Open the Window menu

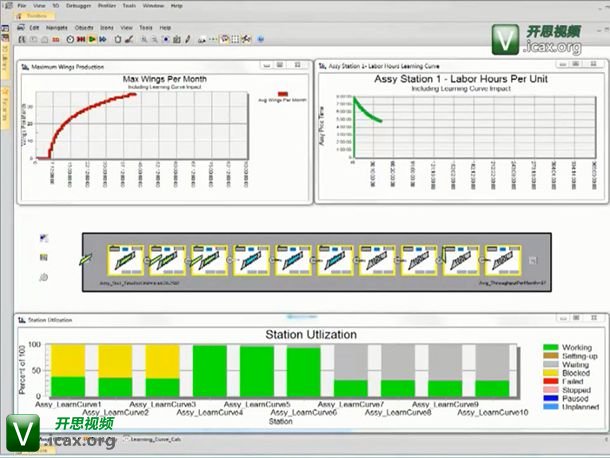(153, 6)
